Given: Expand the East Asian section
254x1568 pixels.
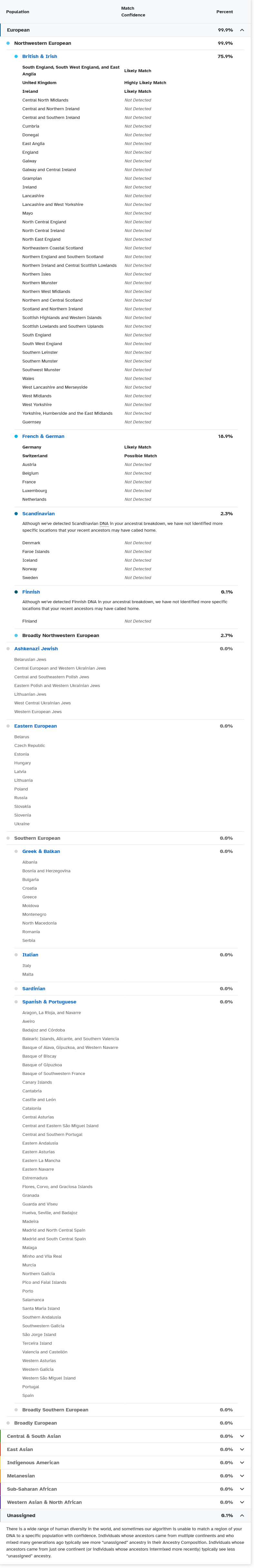Looking at the screenshot, I should [x=242, y=1449].
